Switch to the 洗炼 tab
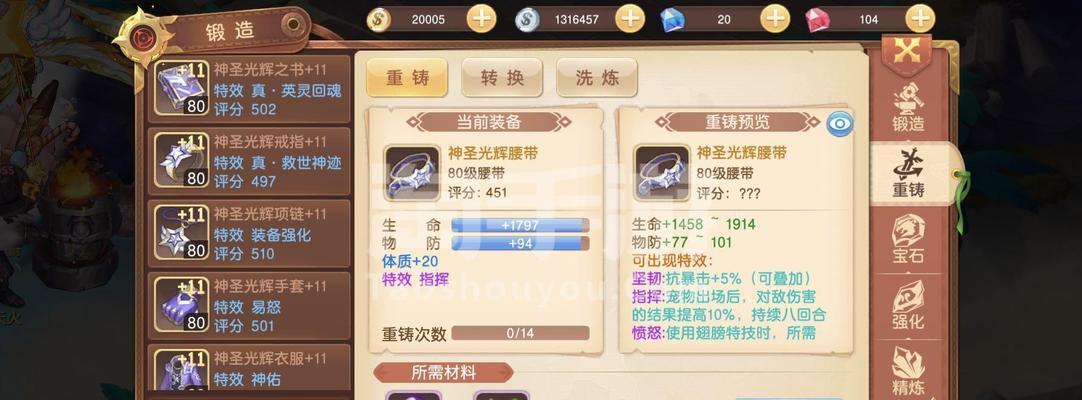Image resolution: width=1082 pixels, height=400 pixels. [597, 77]
